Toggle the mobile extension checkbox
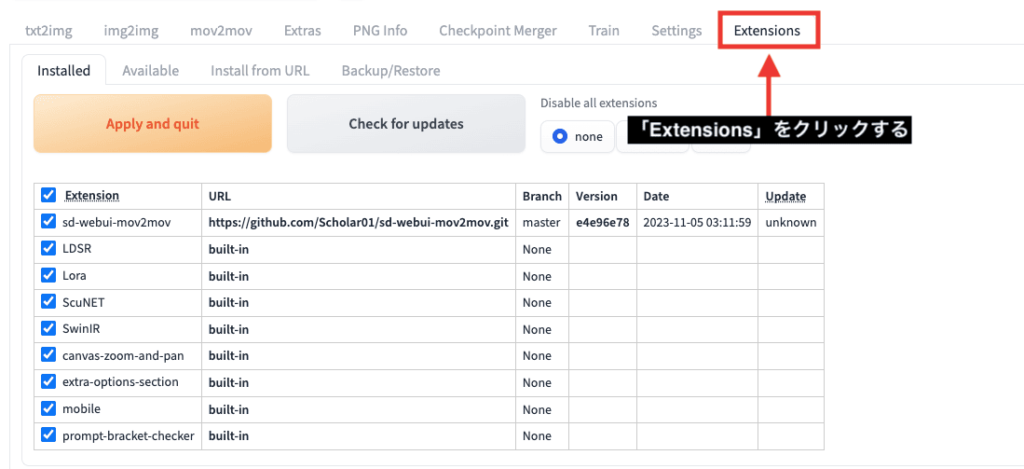1024x469 pixels. point(48,408)
